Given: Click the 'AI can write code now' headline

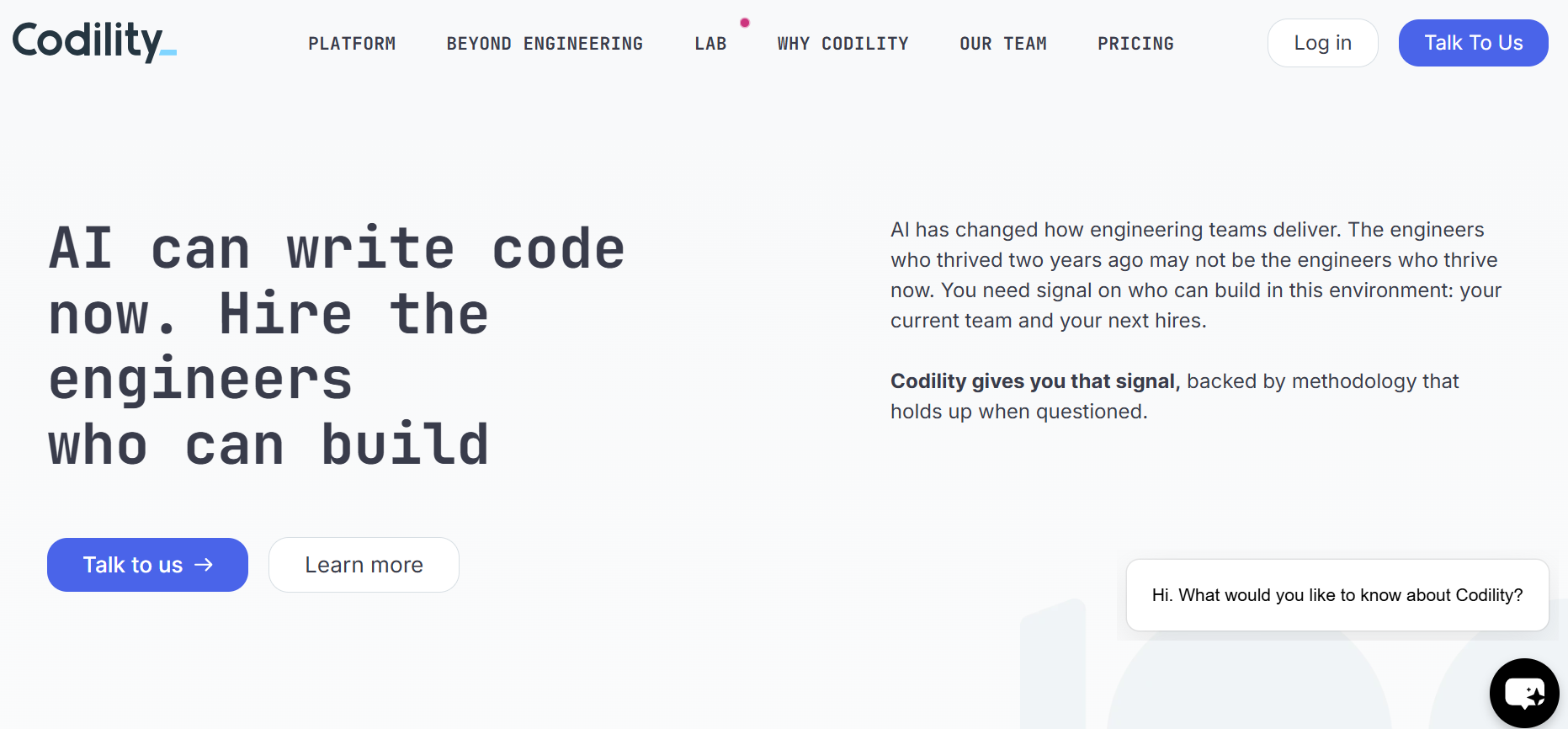Looking at the screenshot, I should 337,347.
